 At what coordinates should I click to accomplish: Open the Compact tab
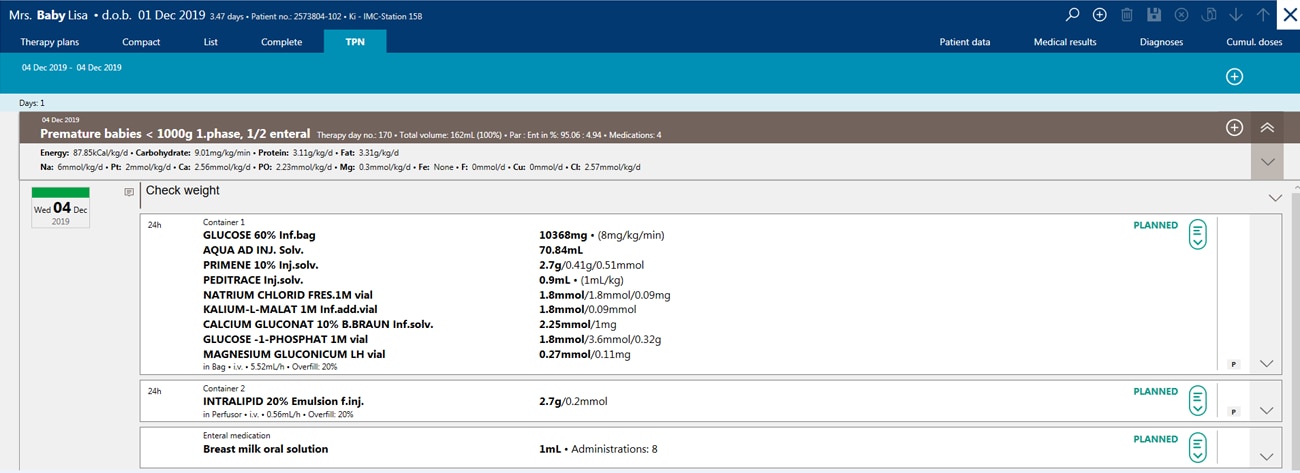[141, 42]
